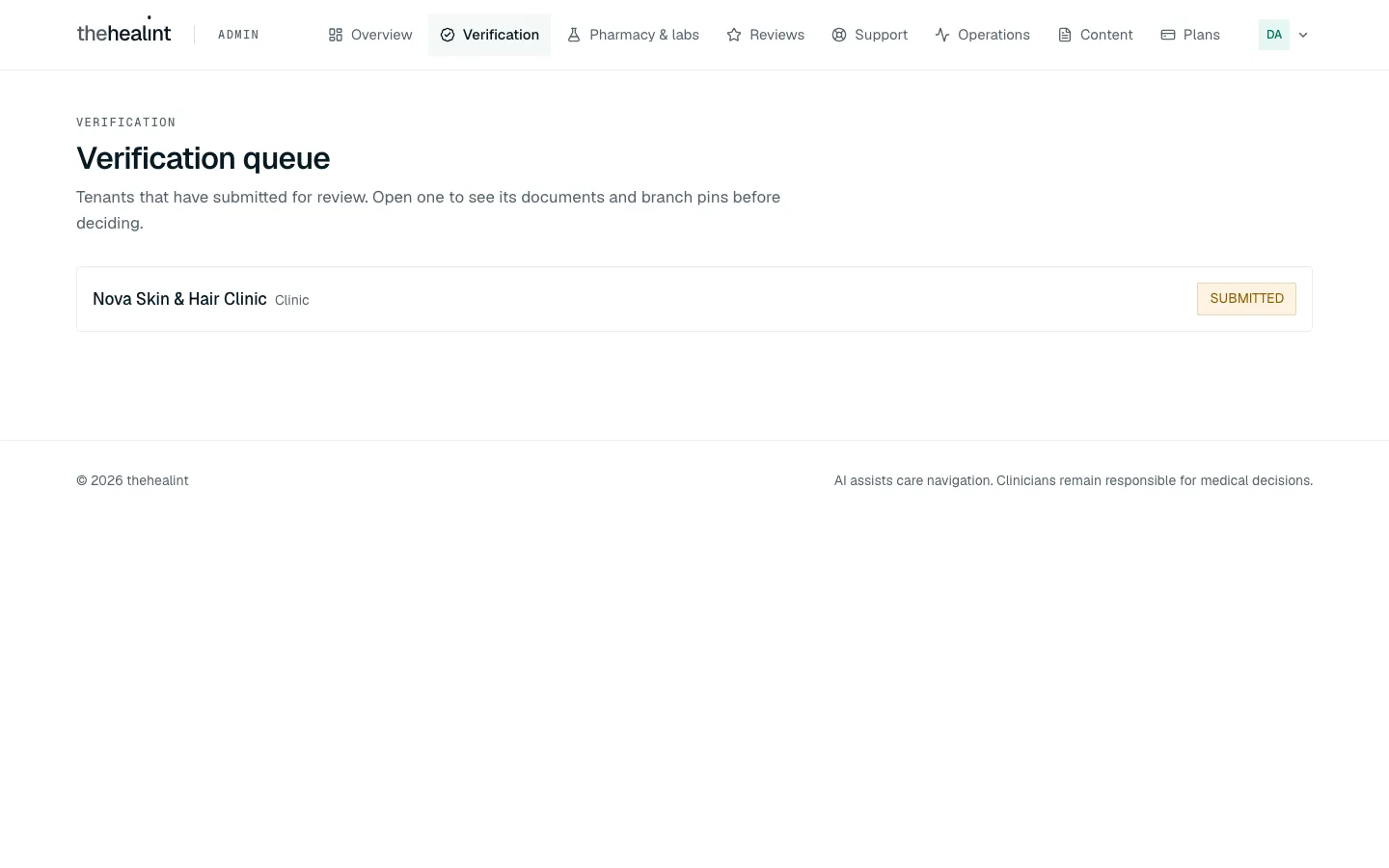1389x868 pixels.
Task: Click the "Tenants that have submitted for review" description
Action: pyautogui.click(x=428, y=210)
